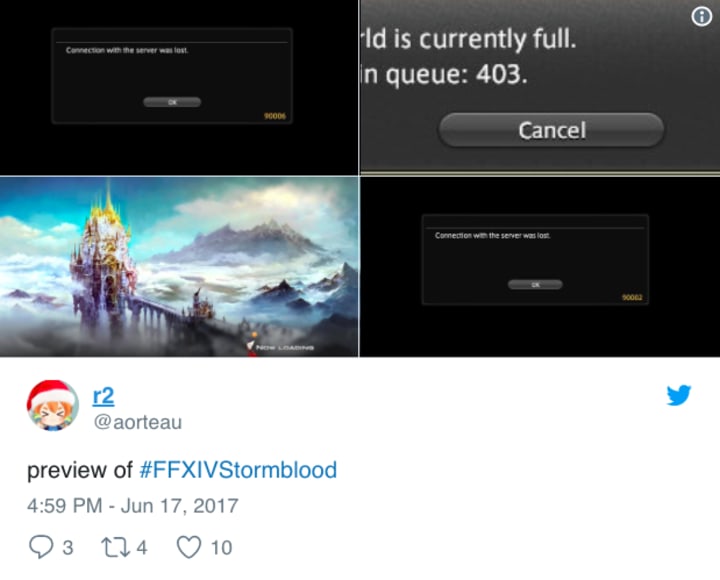Click the Twitter bird logo
Screen dimensions: 720x580
tap(679, 395)
